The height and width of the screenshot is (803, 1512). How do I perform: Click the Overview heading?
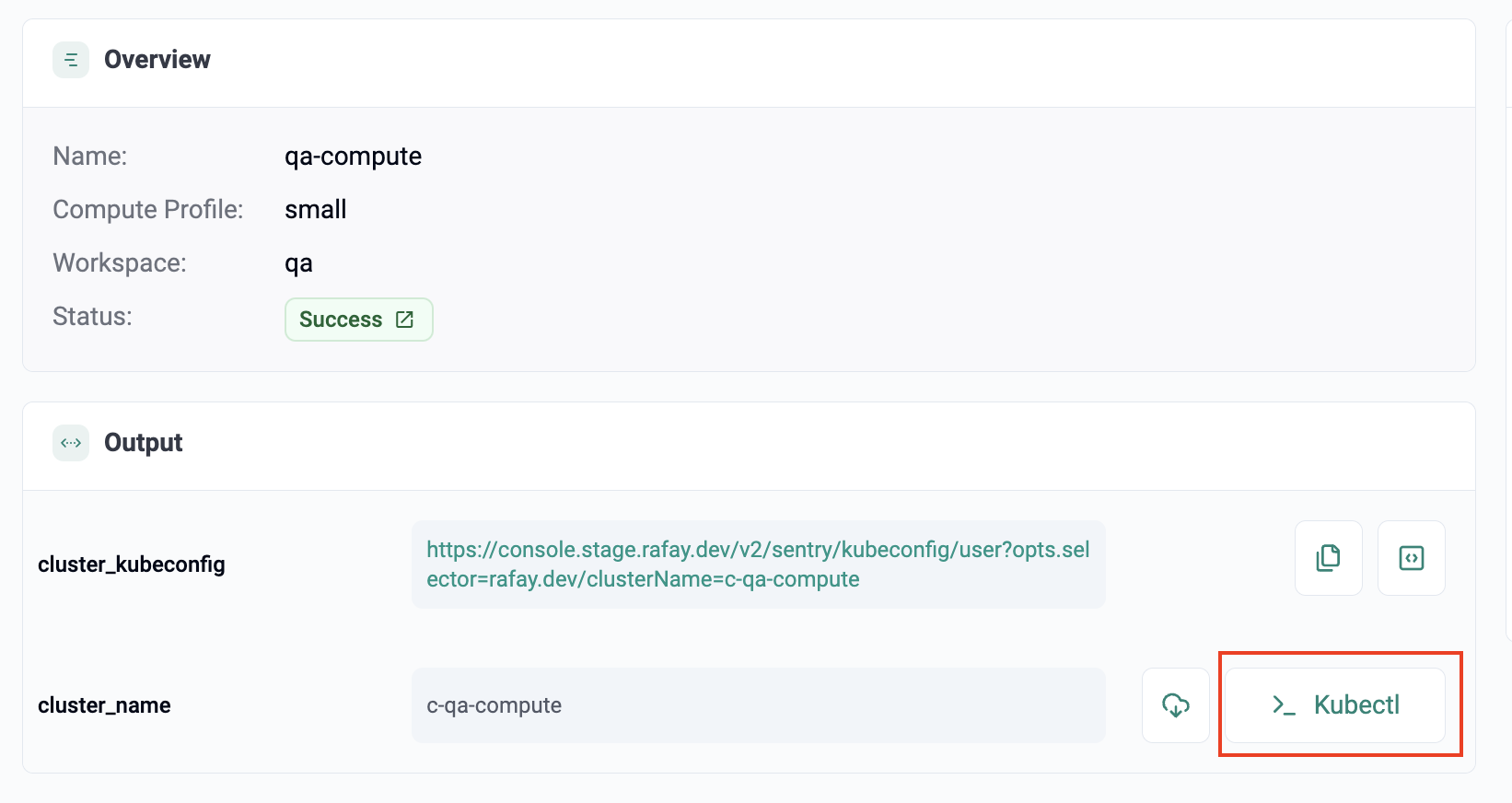(x=157, y=60)
